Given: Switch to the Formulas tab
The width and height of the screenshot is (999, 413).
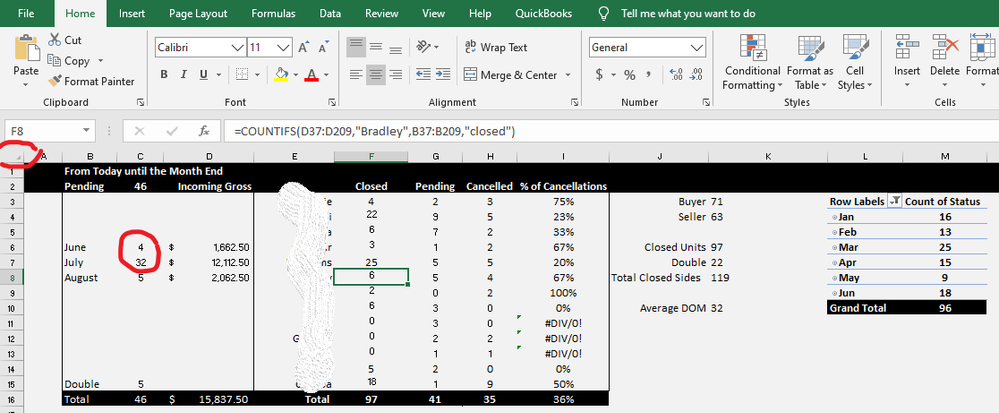Looking at the screenshot, I should [273, 13].
